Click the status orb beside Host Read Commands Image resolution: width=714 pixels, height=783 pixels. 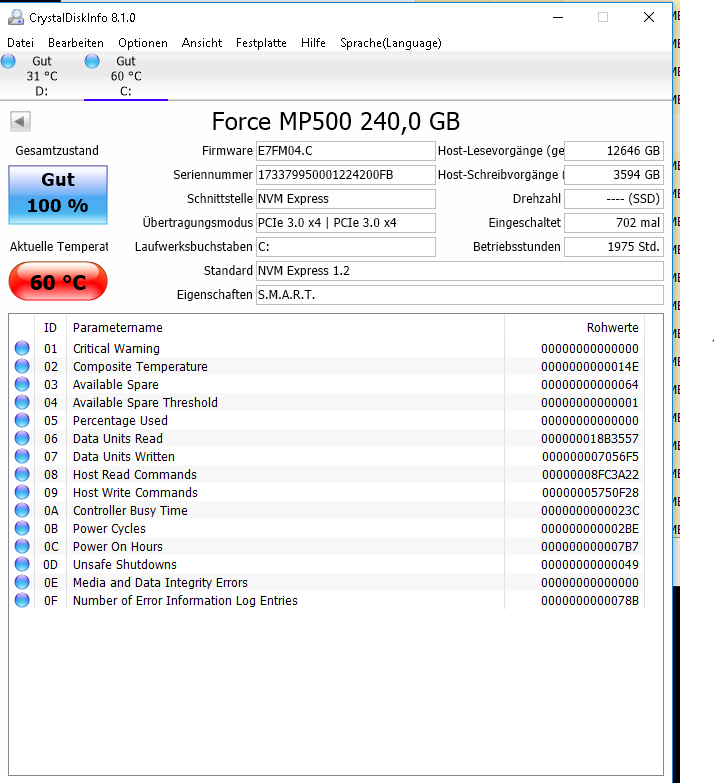22,474
